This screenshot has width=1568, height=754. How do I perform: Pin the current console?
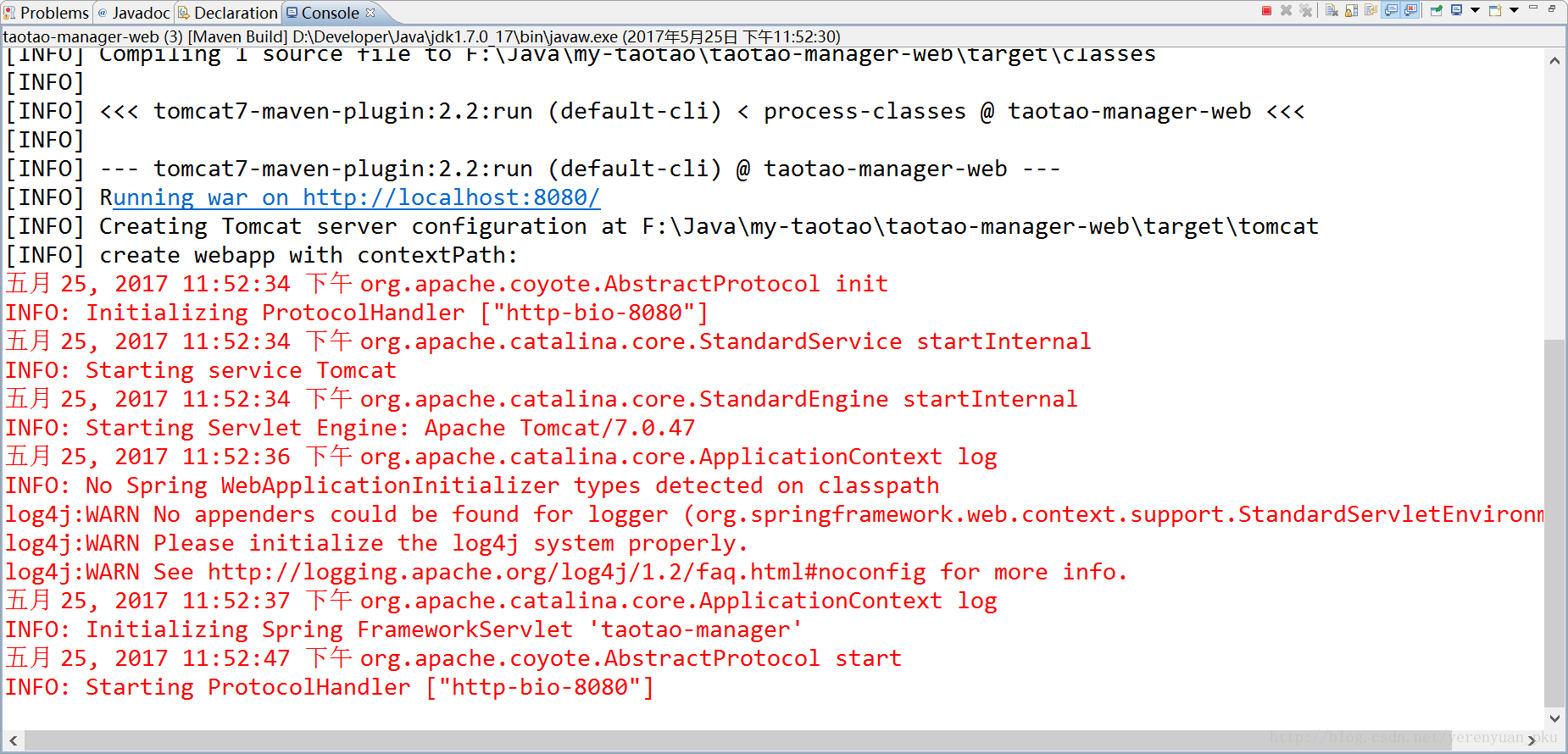(1436, 10)
